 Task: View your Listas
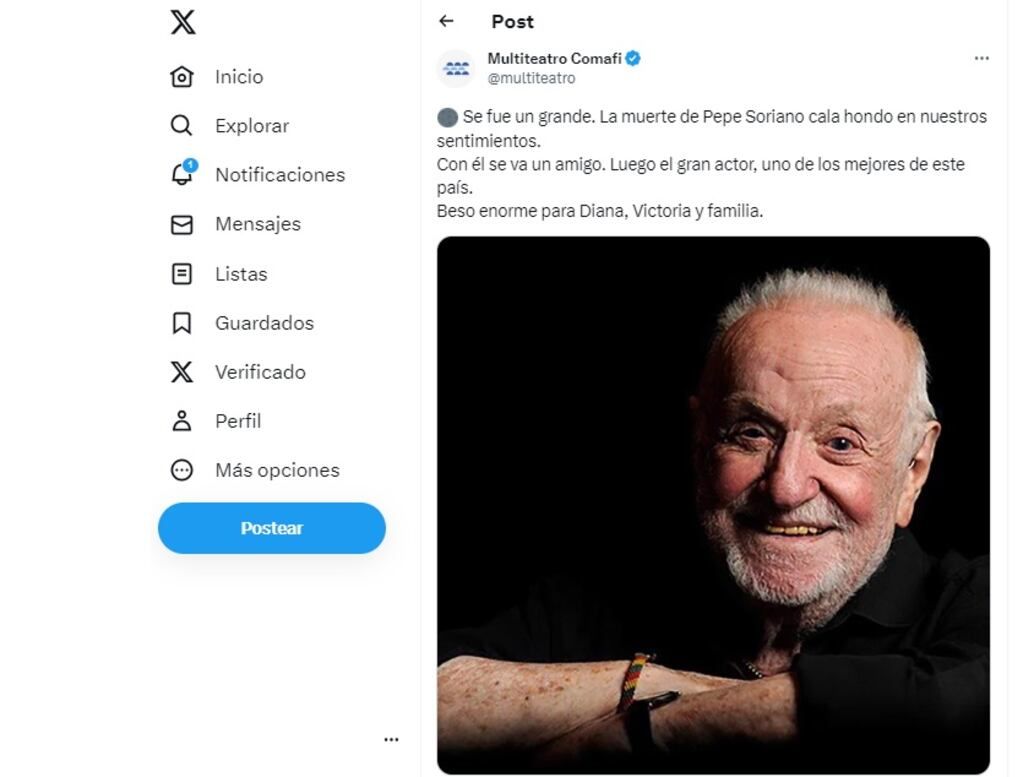240,273
